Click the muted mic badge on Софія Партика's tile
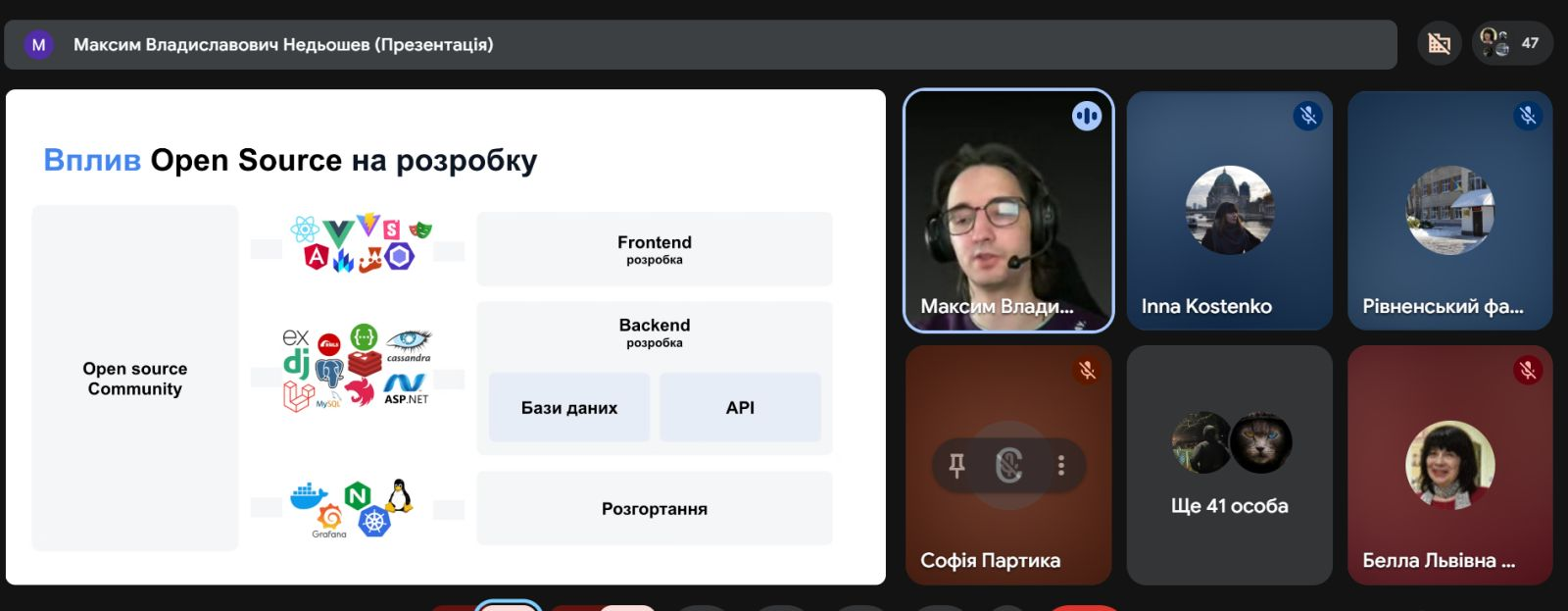Screen dimensions: 1568x611 pyautogui.click(x=1087, y=370)
